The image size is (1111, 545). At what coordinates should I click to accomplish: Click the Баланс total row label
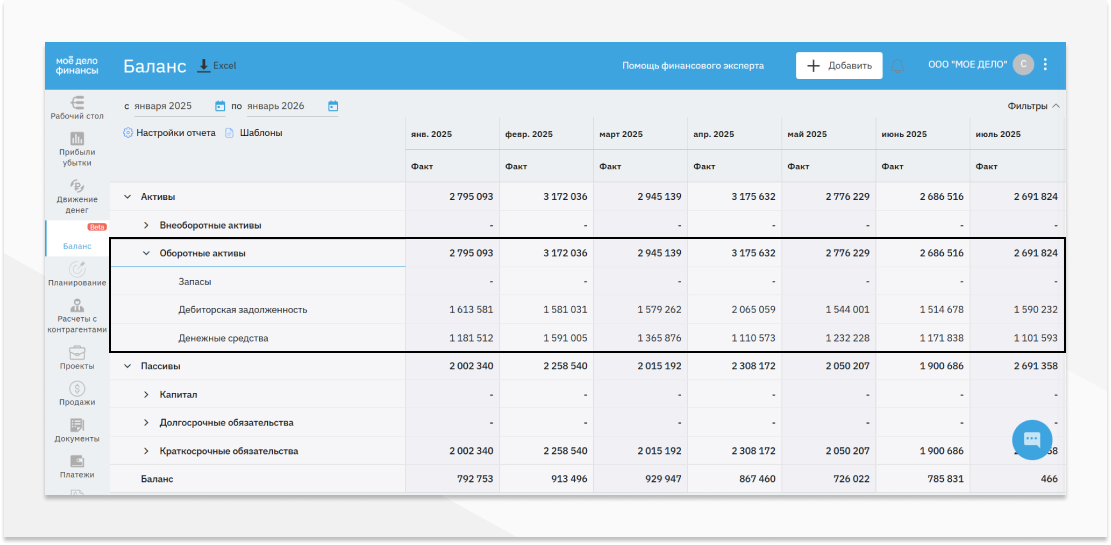(157, 479)
